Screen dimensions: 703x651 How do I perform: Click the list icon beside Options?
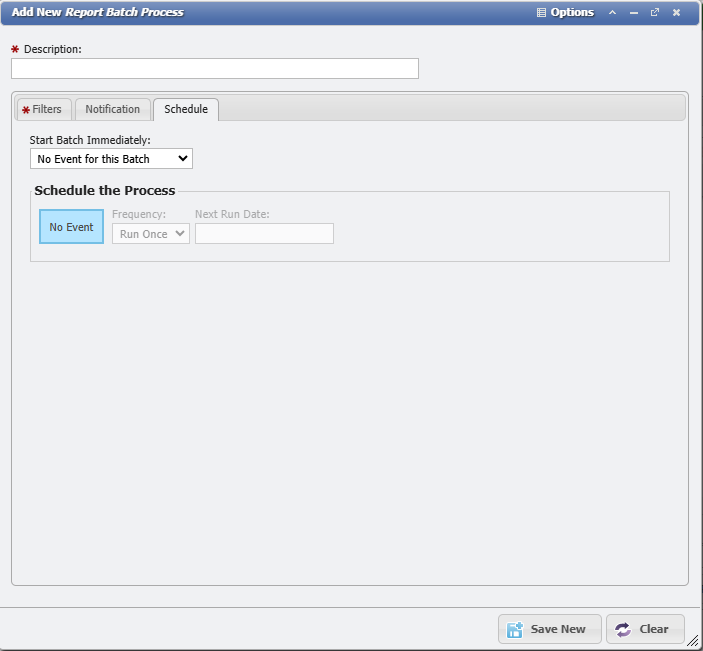pos(542,13)
